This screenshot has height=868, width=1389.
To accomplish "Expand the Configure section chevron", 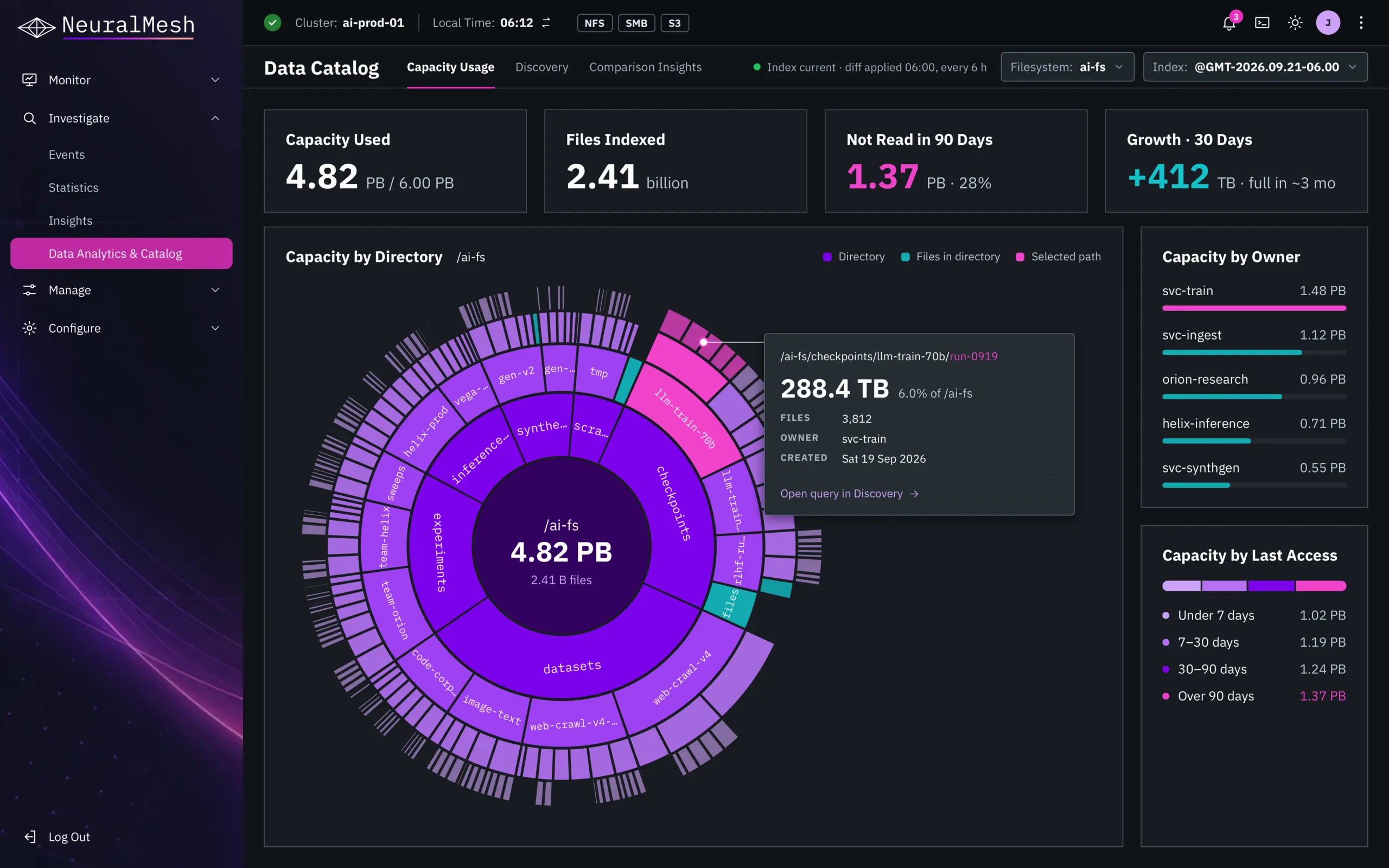I will click(x=215, y=328).
